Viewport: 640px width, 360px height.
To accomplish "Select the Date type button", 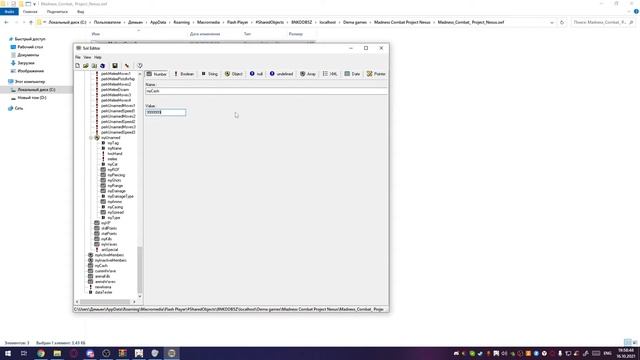I will click(x=352, y=74).
